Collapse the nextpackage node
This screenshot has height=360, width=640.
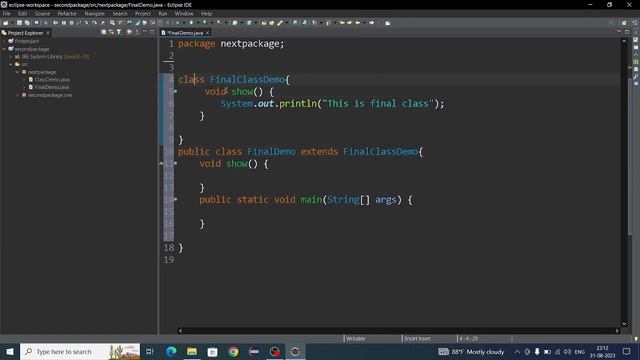point(18,72)
